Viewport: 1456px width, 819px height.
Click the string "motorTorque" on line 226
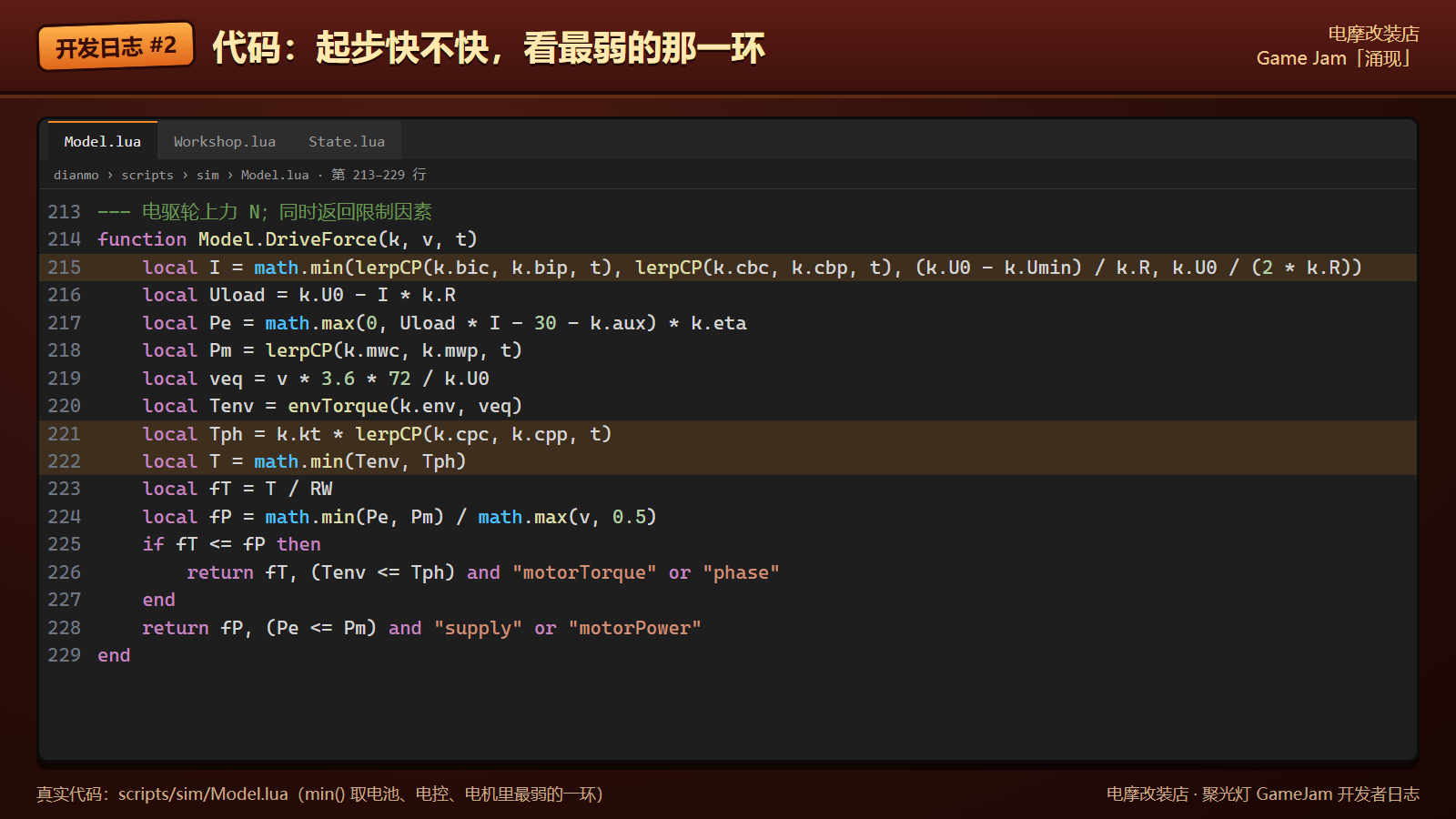[584, 572]
